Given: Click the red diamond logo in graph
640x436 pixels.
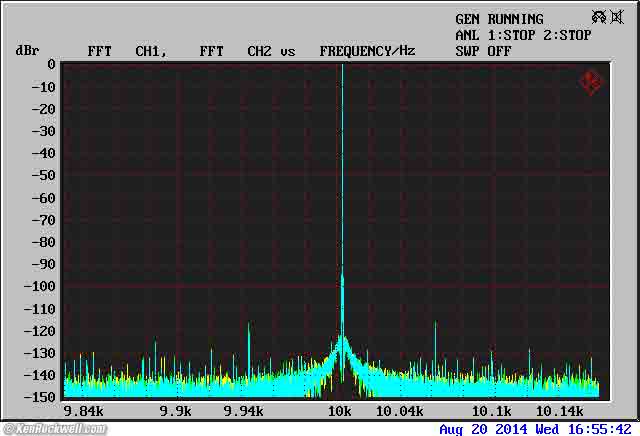Looking at the screenshot, I should [x=591, y=82].
